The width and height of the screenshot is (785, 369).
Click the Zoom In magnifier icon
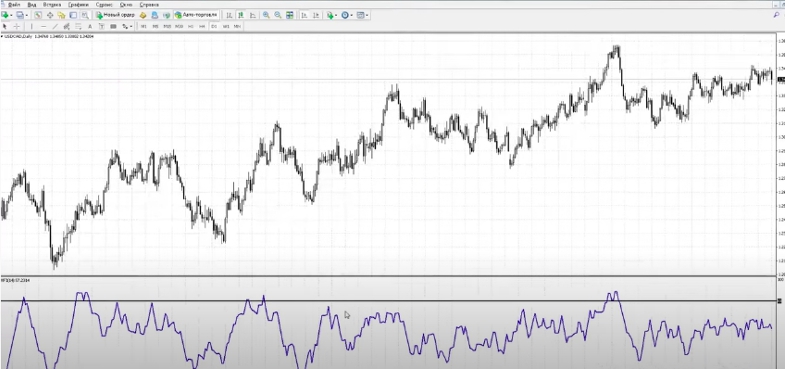point(266,16)
